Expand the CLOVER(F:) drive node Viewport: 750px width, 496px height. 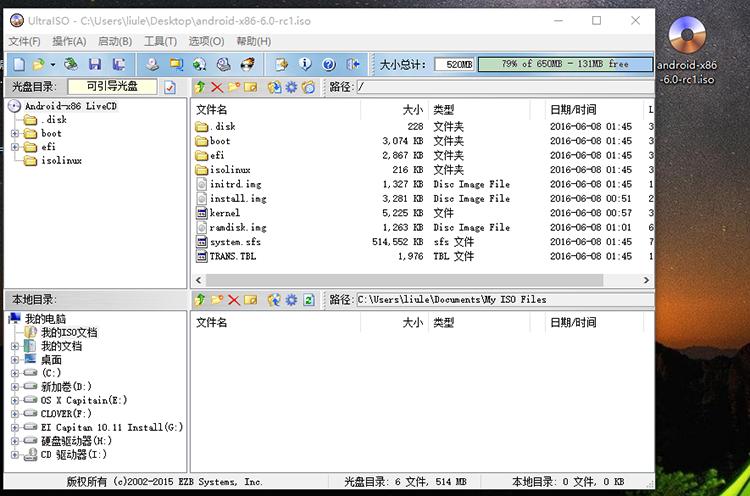point(15,413)
